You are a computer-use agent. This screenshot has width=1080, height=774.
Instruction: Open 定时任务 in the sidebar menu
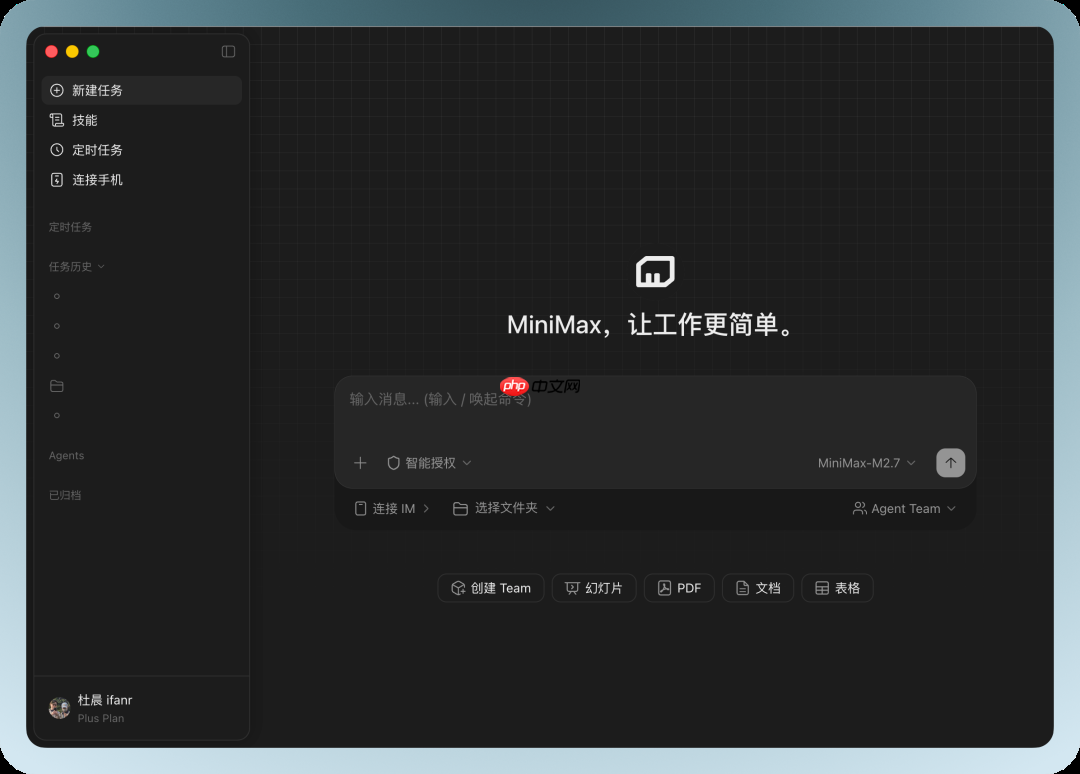tap(142, 150)
